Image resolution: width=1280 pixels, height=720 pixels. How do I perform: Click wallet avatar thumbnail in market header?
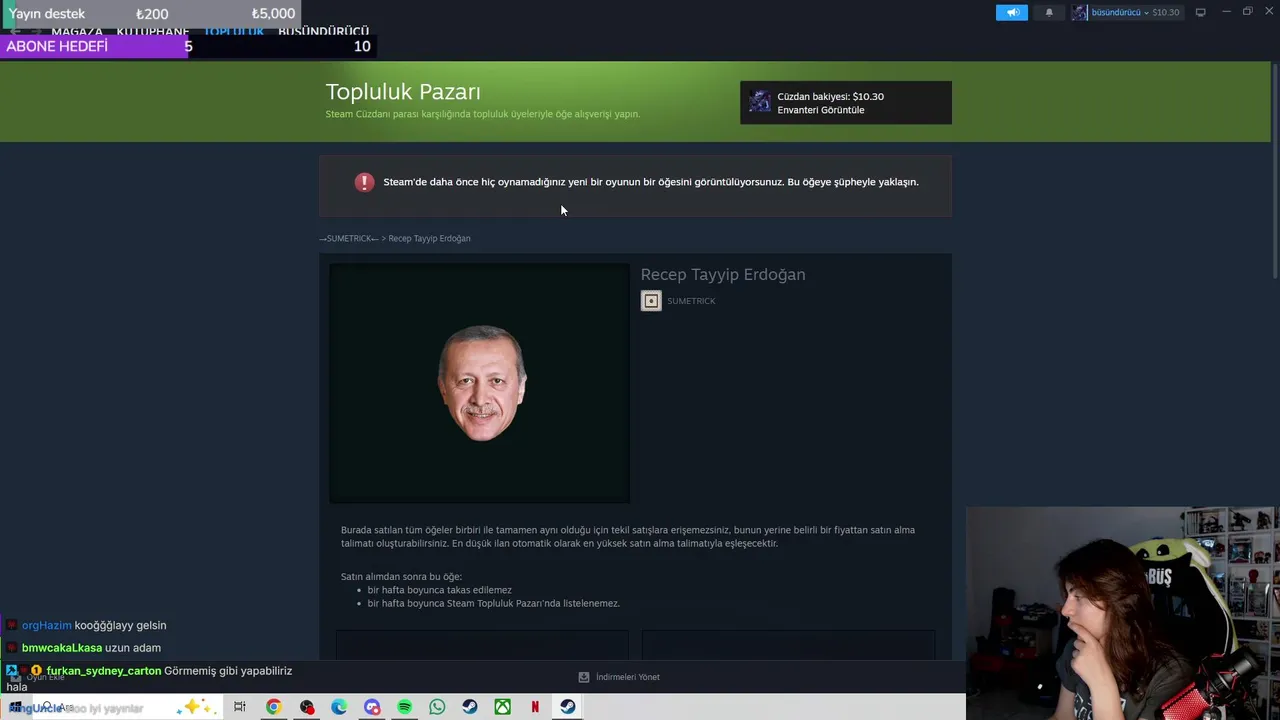760,102
